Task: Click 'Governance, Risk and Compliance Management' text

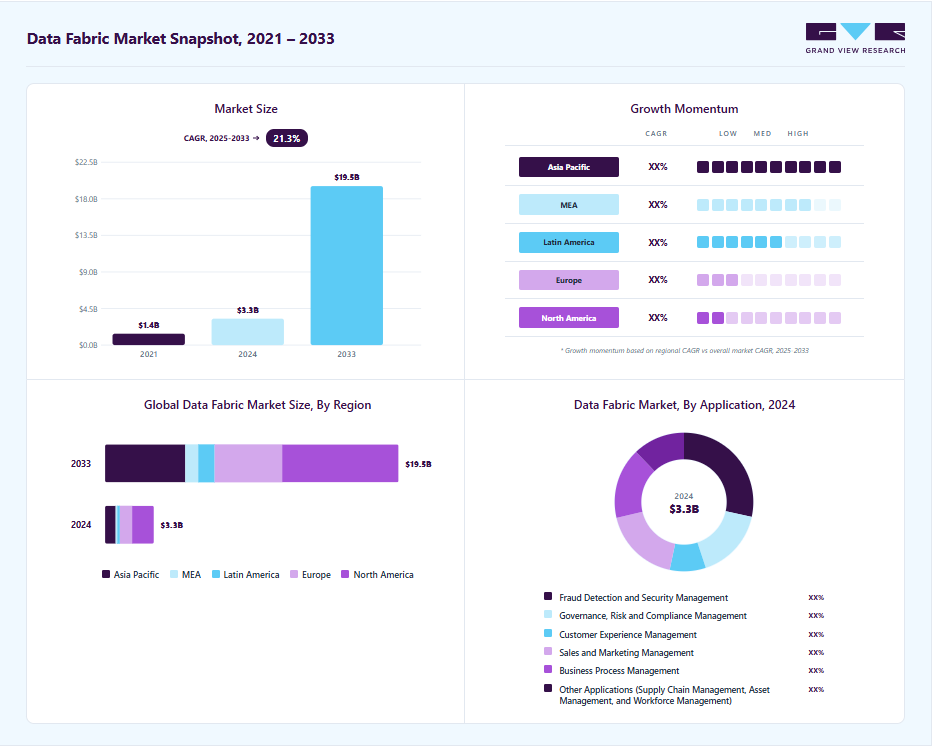Action: (653, 616)
